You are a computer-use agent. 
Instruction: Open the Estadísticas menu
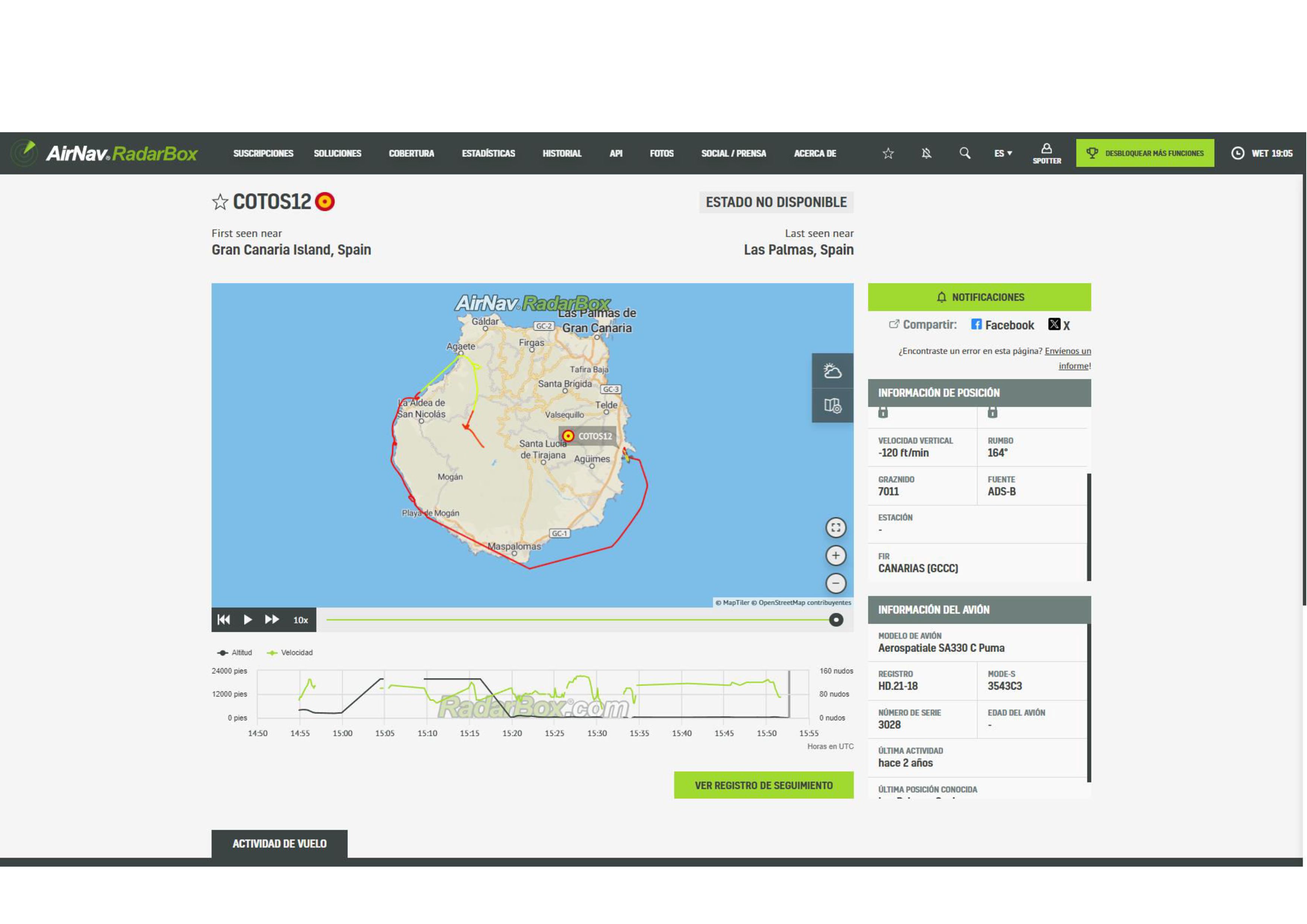(x=488, y=153)
